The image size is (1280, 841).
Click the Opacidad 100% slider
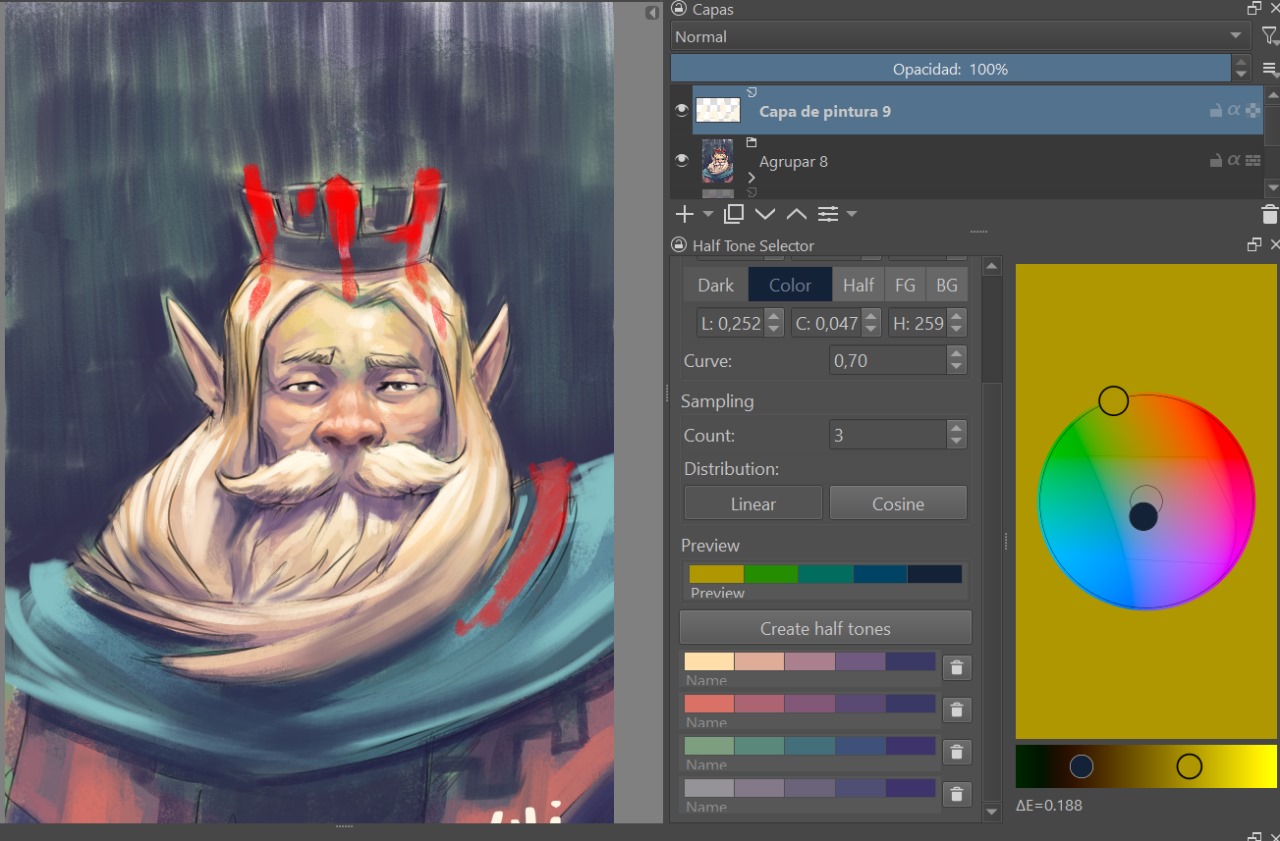pyautogui.click(x=950, y=69)
